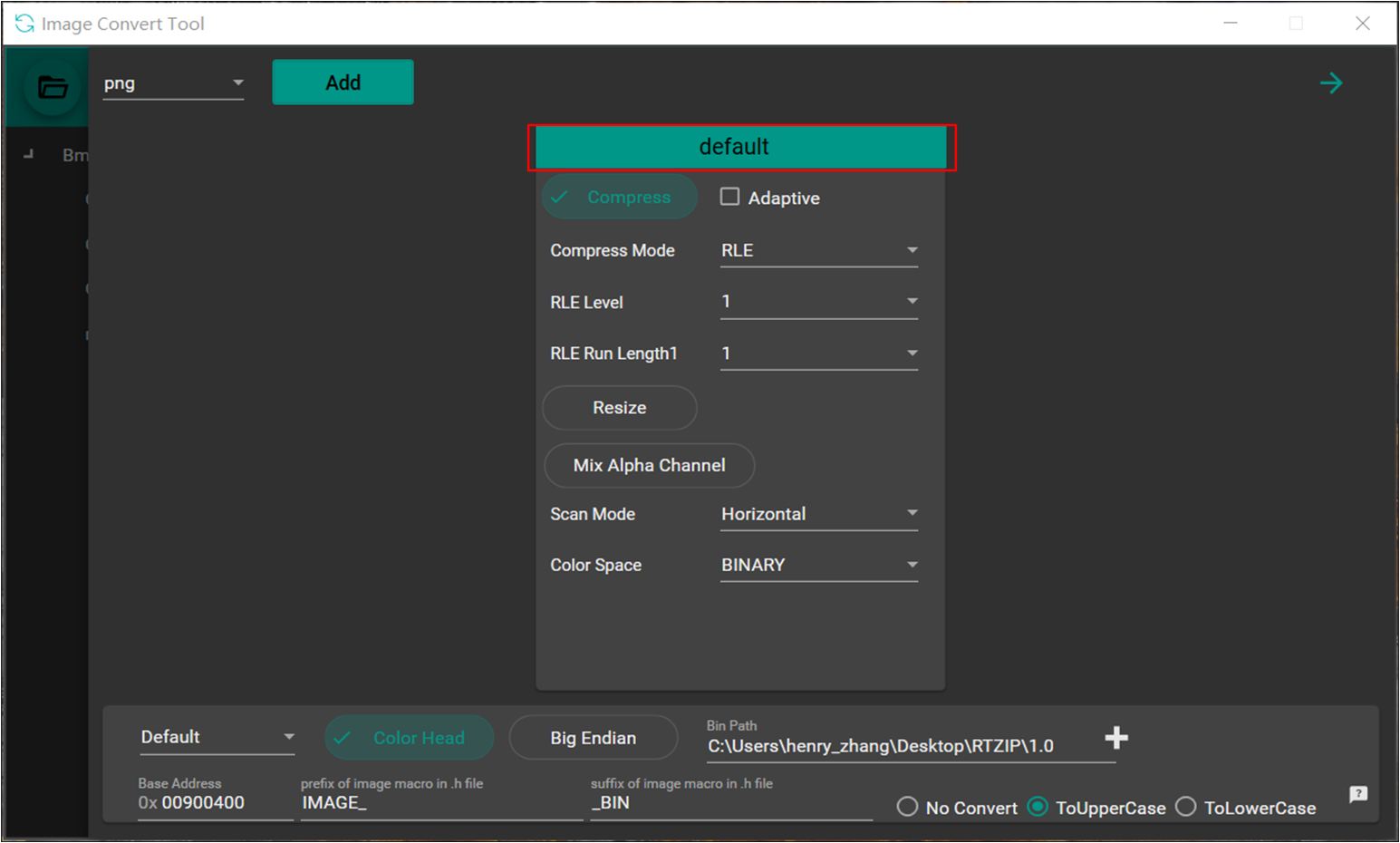Image resolution: width=1400 pixels, height=843 pixels.
Task: Expand the Color Space BINARY dropdown
Action: click(x=818, y=565)
